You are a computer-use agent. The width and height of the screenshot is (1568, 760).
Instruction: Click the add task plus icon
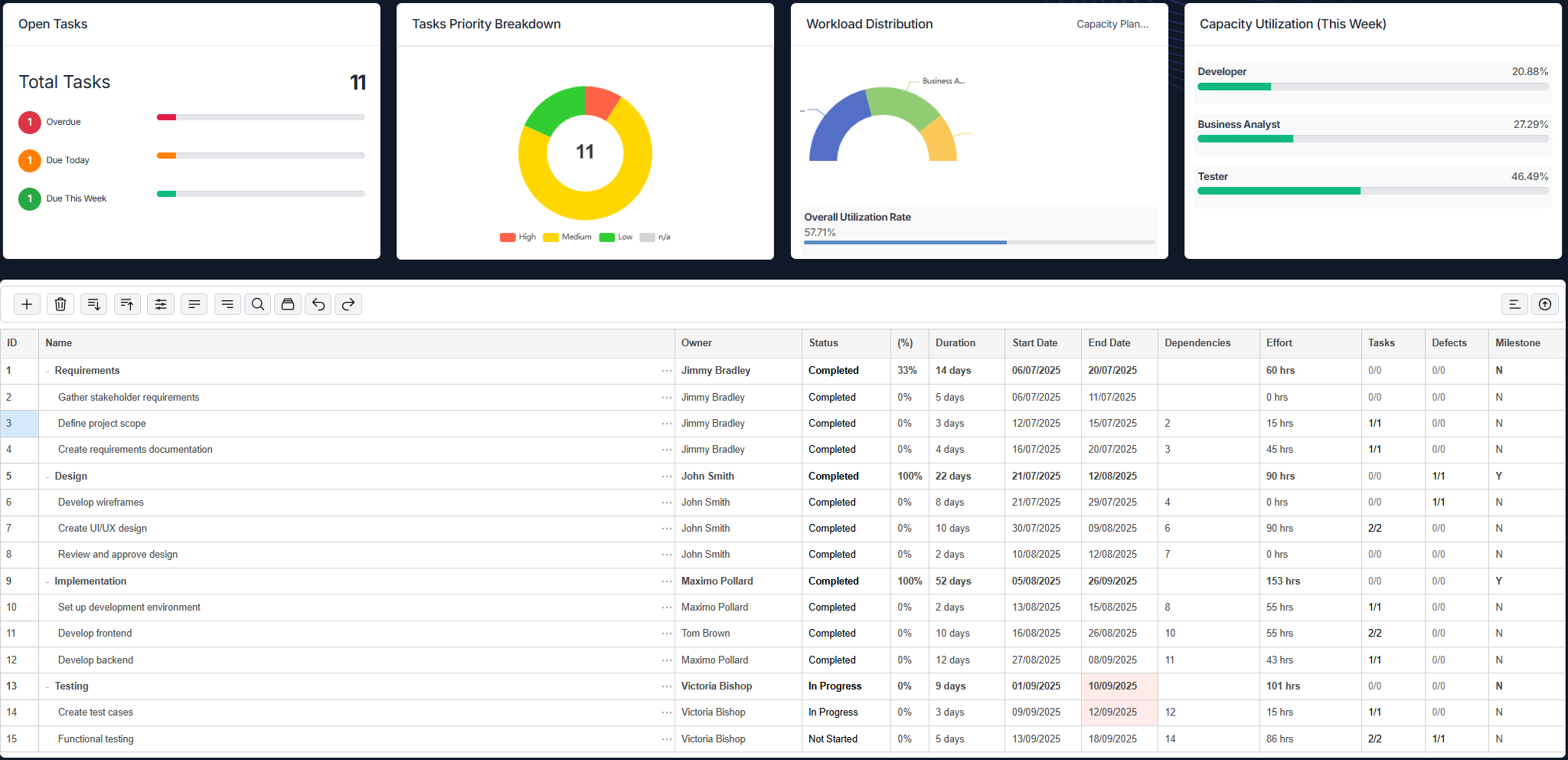pos(27,304)
